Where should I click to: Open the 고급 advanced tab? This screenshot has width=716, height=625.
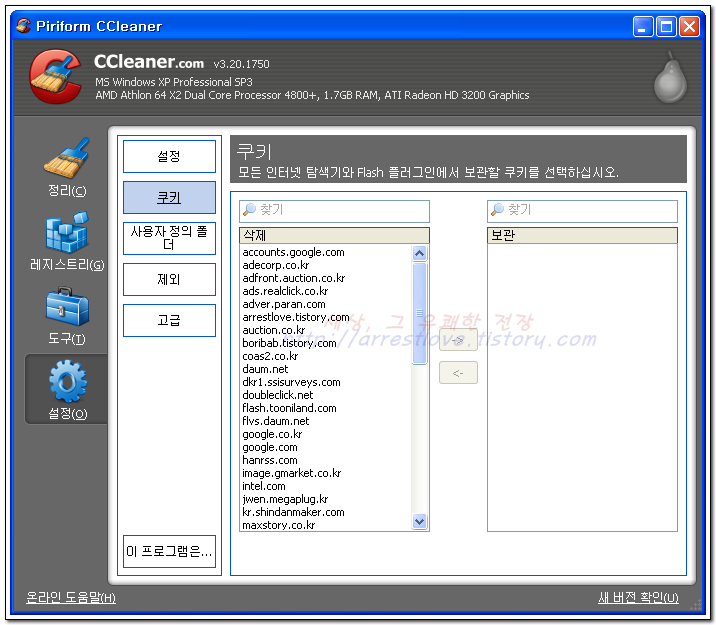click(169, 320)
